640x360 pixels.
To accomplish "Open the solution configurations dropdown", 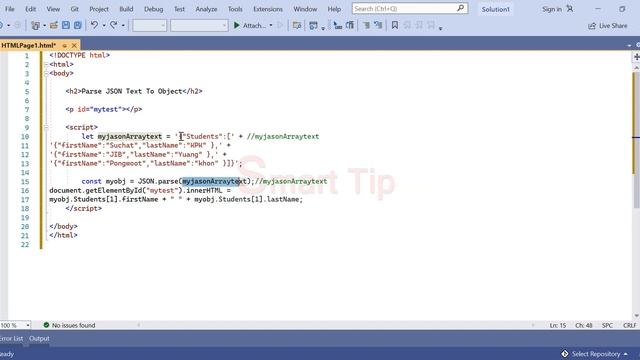I will (149, 26).
